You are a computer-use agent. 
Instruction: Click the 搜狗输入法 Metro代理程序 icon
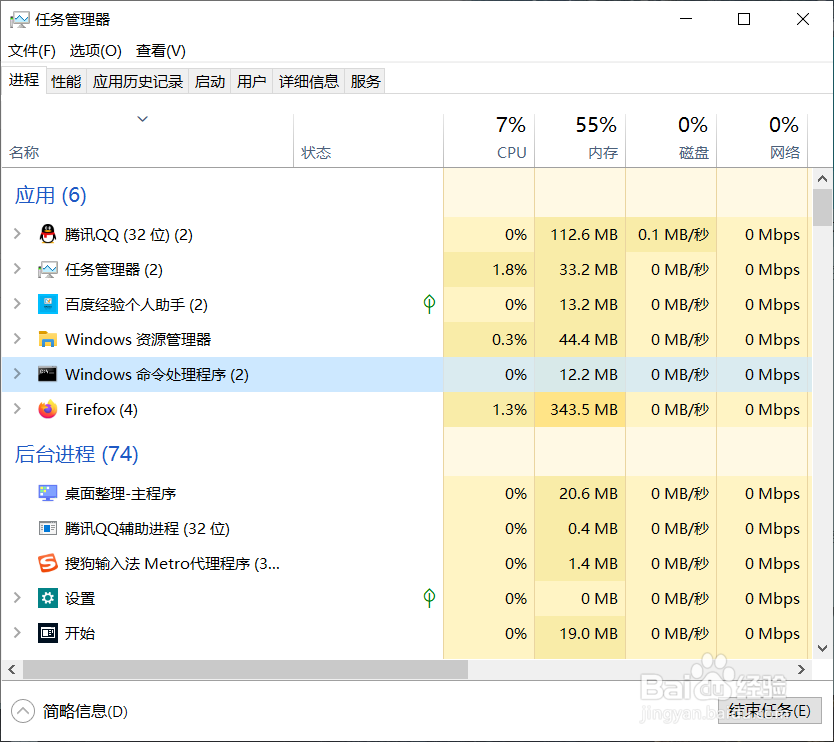click(x=48, y=563)
